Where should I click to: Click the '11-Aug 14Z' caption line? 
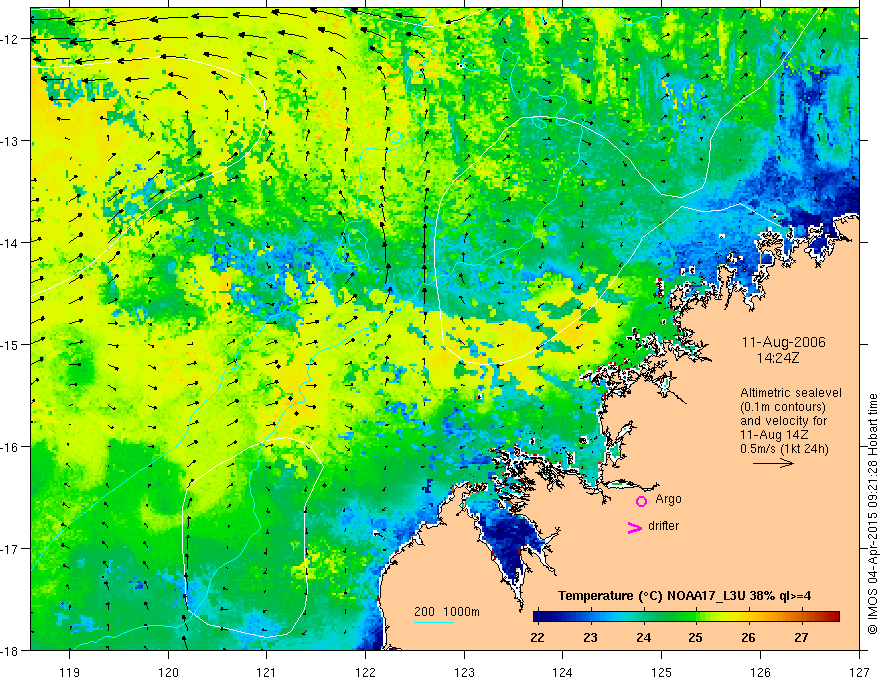coord(775,434)
